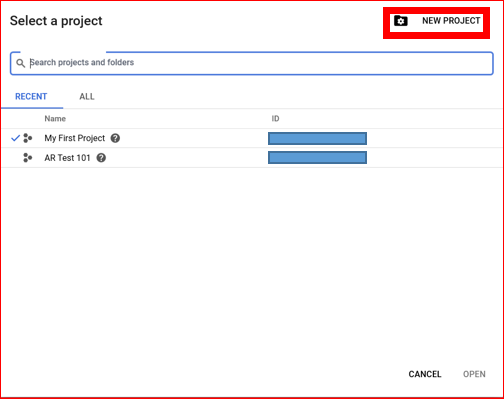Click the blue checkmark for My First Project
The height and width of the screenshot is (399, 504).
click(15, 138)
